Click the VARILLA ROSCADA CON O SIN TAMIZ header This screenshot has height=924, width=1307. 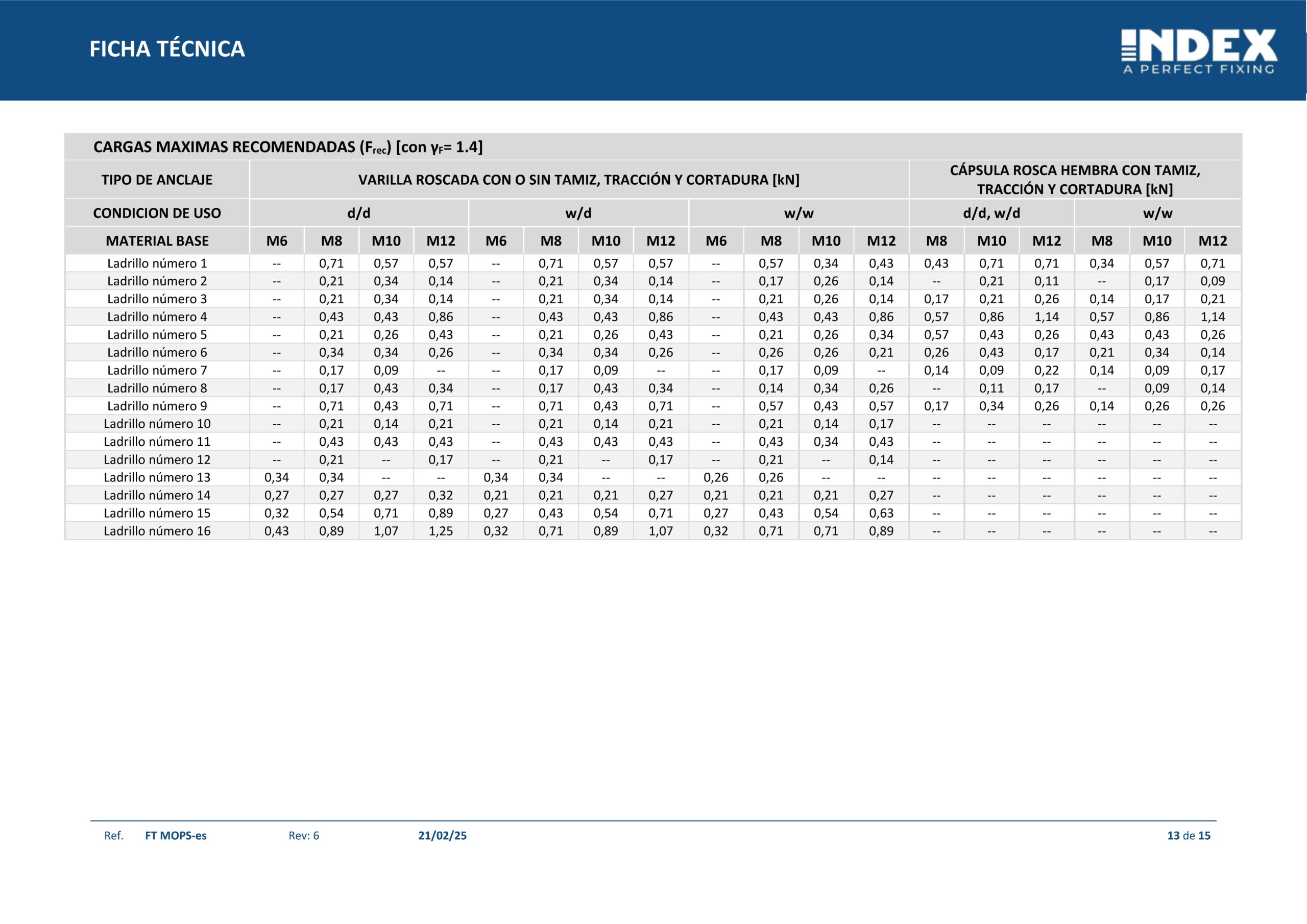[579, 180]
